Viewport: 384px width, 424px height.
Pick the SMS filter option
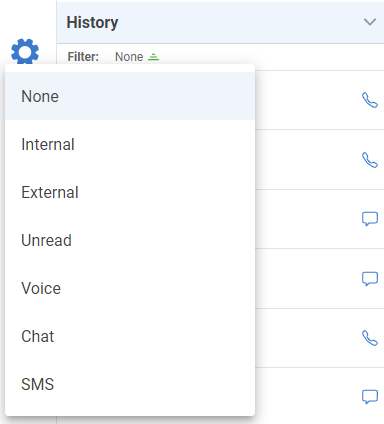(130, 384)
